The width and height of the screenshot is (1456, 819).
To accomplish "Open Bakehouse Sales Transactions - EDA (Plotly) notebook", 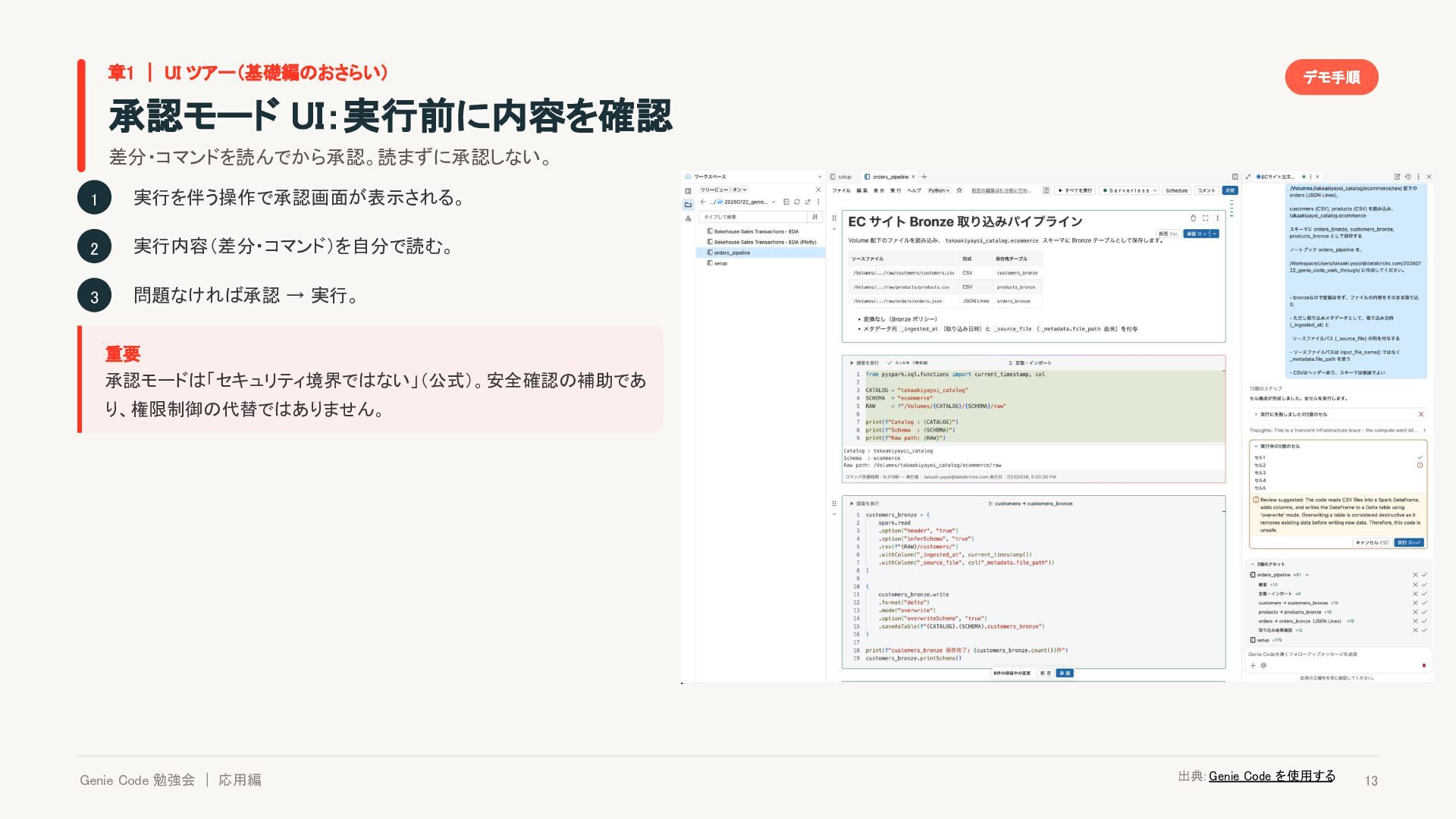I will [x=765, y=242].
